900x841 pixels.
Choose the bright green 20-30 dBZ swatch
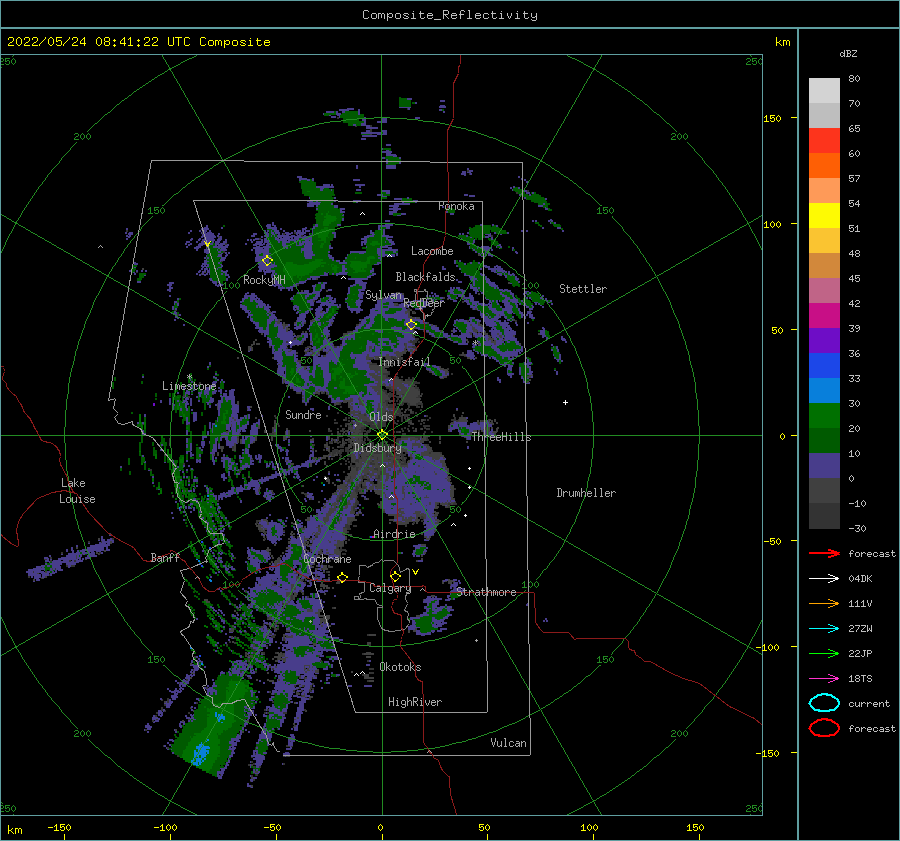tap(824, 416)
